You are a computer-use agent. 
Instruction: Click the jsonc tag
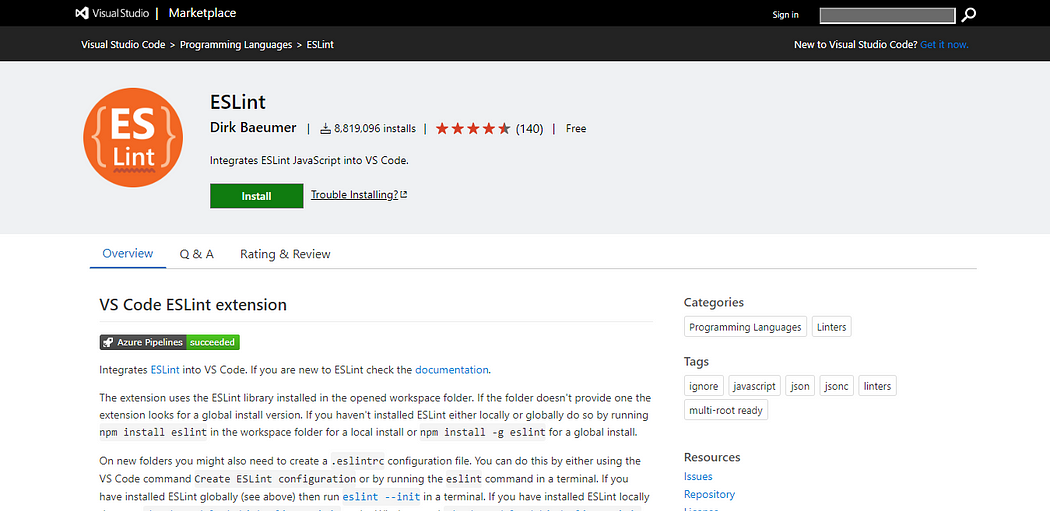836,386
